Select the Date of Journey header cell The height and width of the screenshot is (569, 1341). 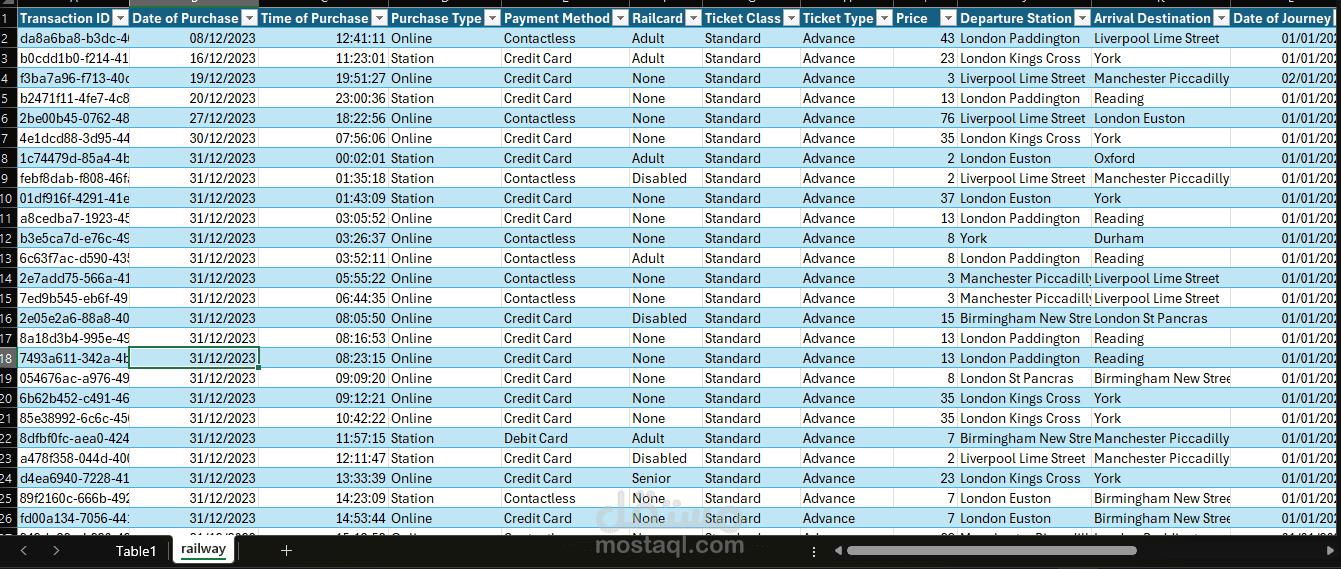1284,18
